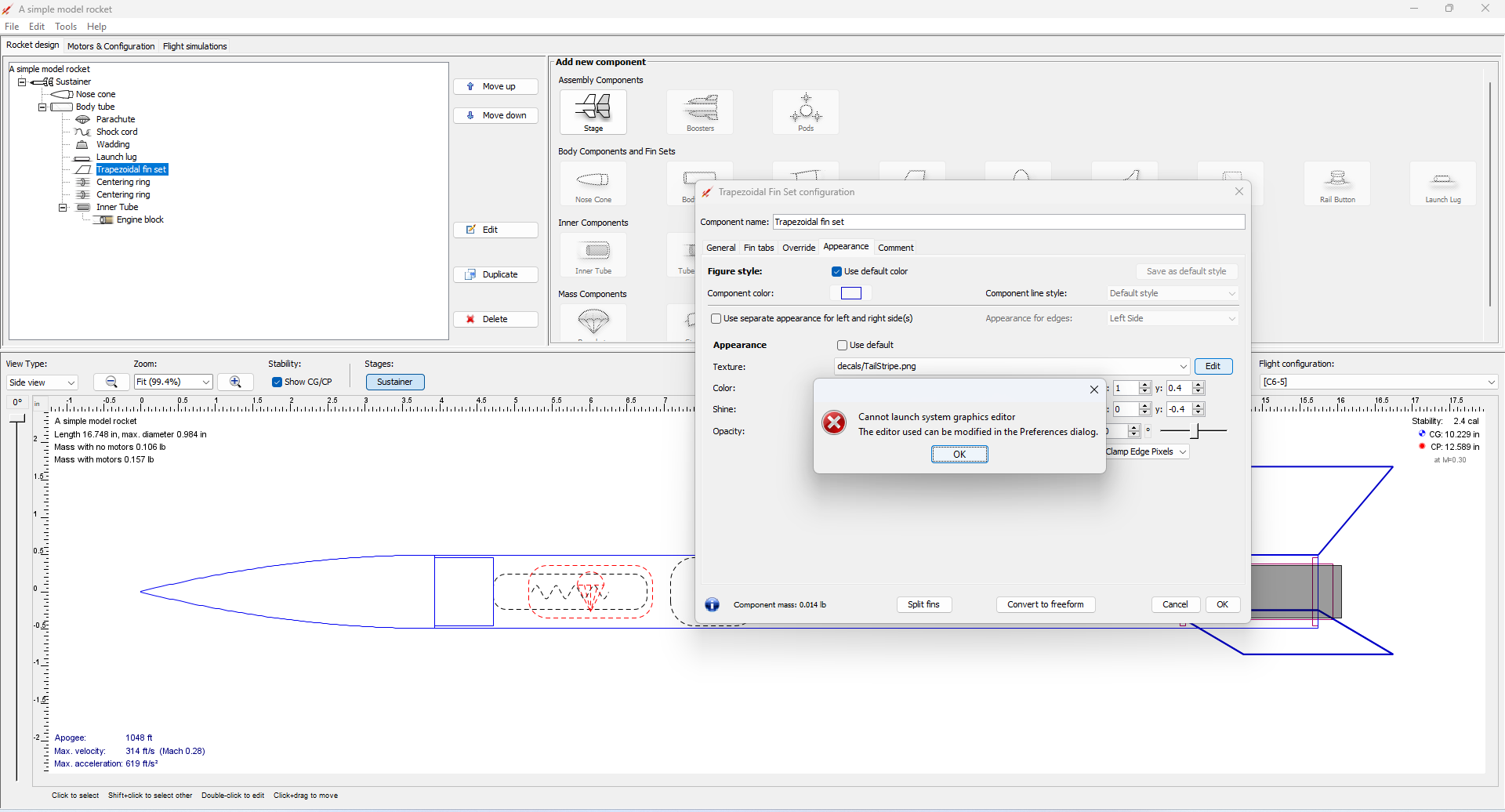1505x812 pixels.
Task: Add a Rail Button component
Action: [x=1337, y=183]
